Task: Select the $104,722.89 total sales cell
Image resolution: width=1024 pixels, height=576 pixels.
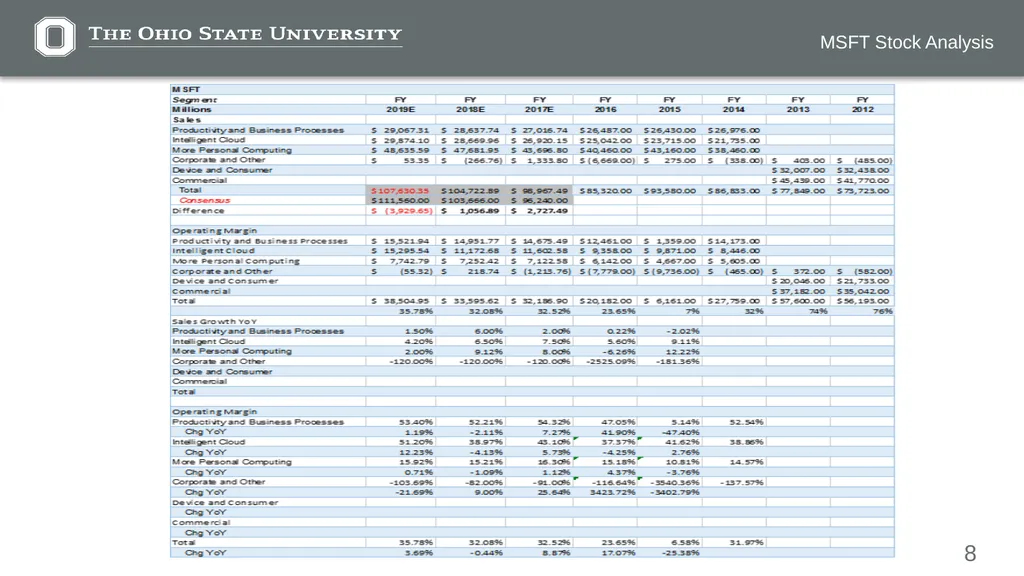Action: pos(470,191)
